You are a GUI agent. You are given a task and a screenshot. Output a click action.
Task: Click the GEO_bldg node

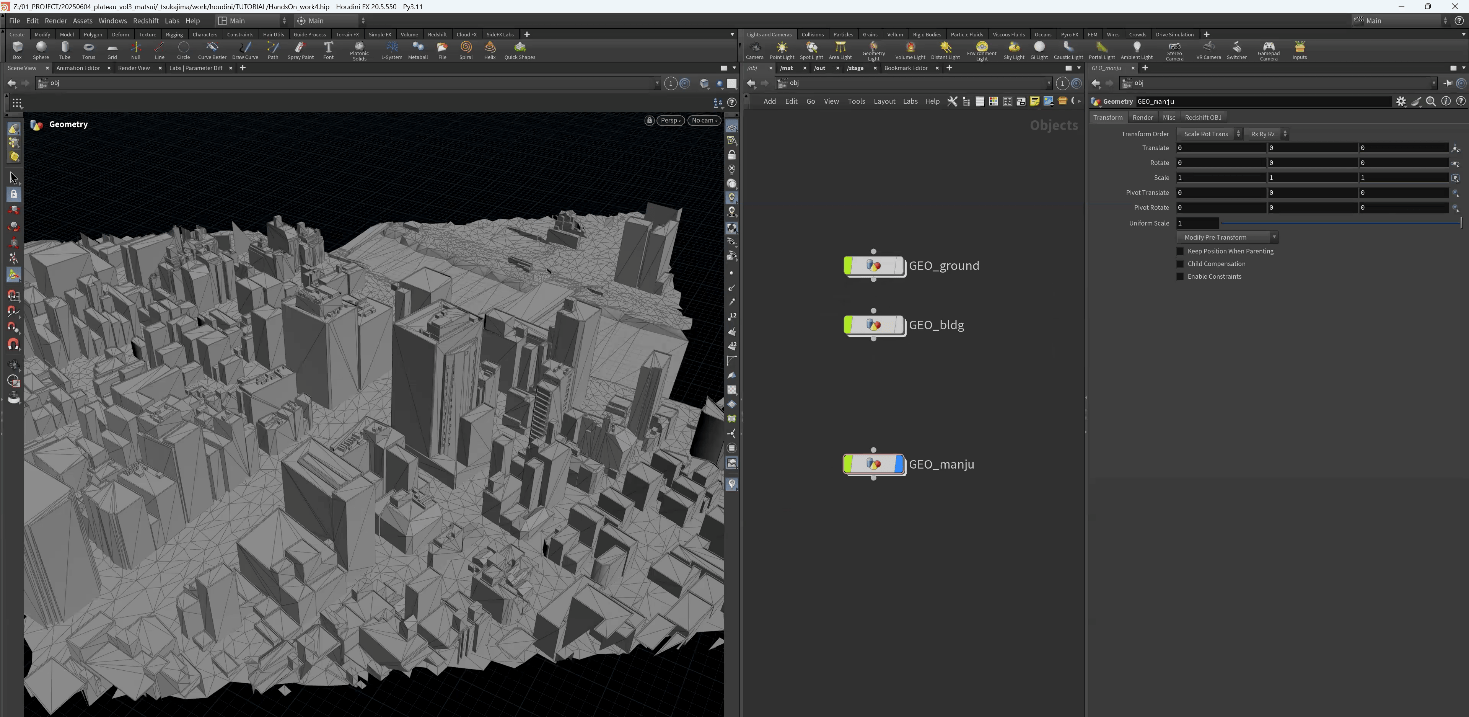click(873, 325)
